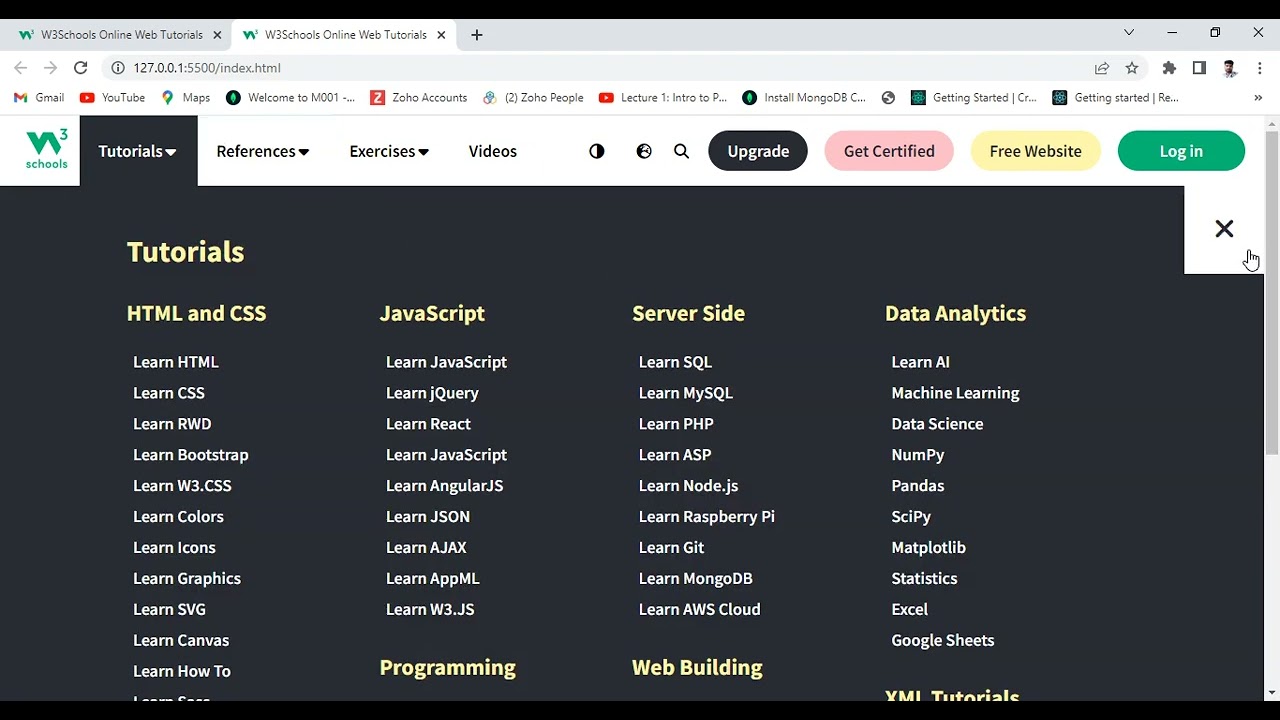Viewport: 1280px width, 720px height.
Task: Open Learn MongoDB tutorial
Action: pos(696,579)
